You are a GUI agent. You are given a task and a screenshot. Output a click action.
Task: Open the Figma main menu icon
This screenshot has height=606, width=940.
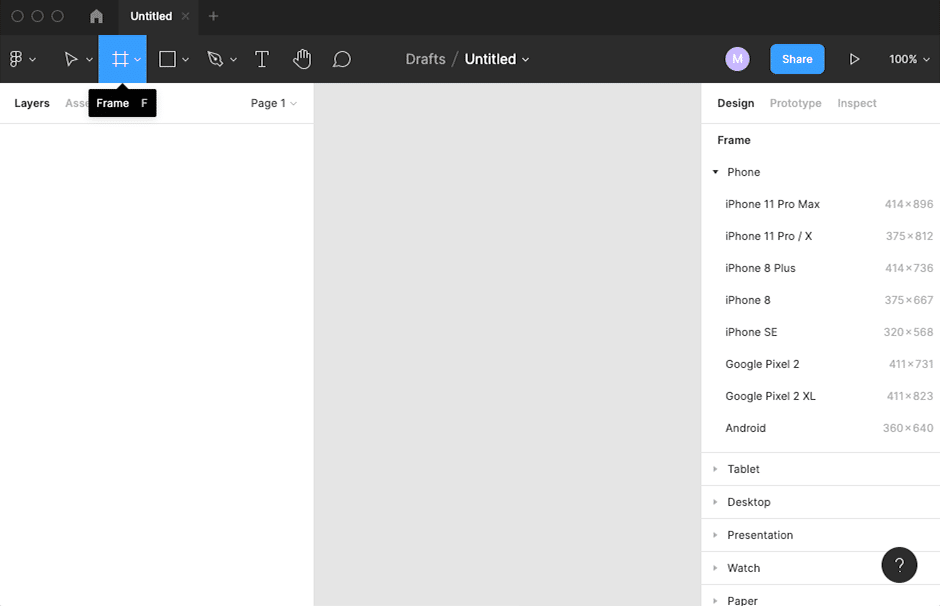pyautogui.click(x=16, y=59)
